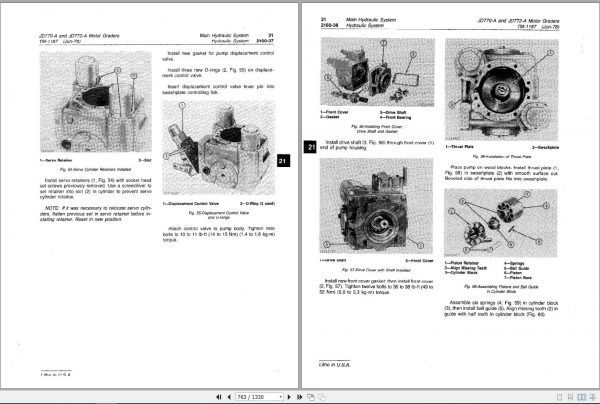This screenshot has width=600, height=404.
Task: Select two-page facing layout icon
Action: click(x=582, y=397)
